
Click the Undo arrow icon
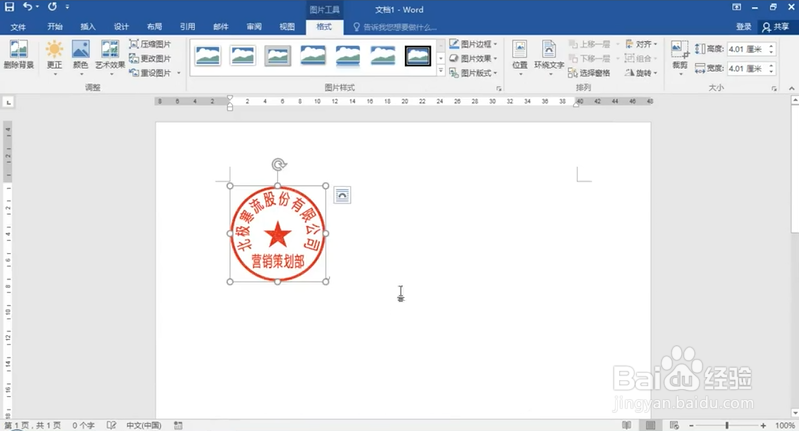28,7
